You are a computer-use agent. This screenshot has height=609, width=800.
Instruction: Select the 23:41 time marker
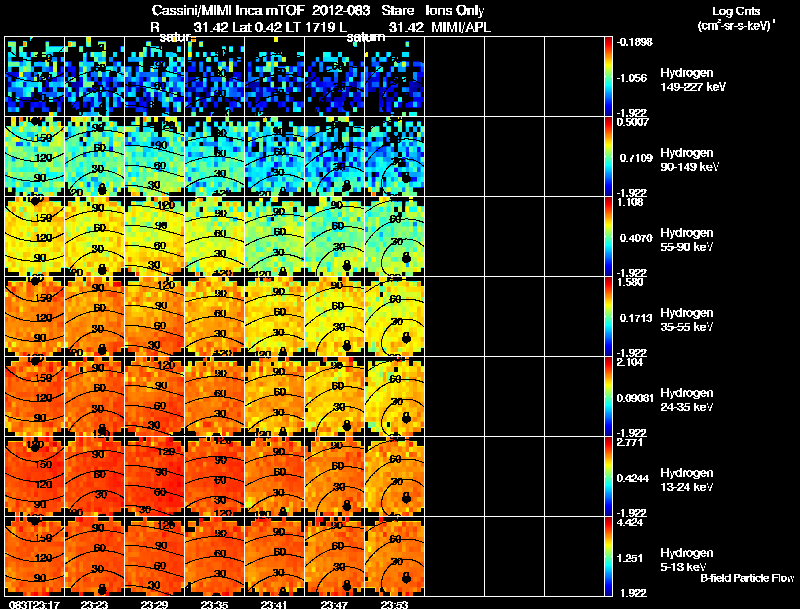(274, 604)
